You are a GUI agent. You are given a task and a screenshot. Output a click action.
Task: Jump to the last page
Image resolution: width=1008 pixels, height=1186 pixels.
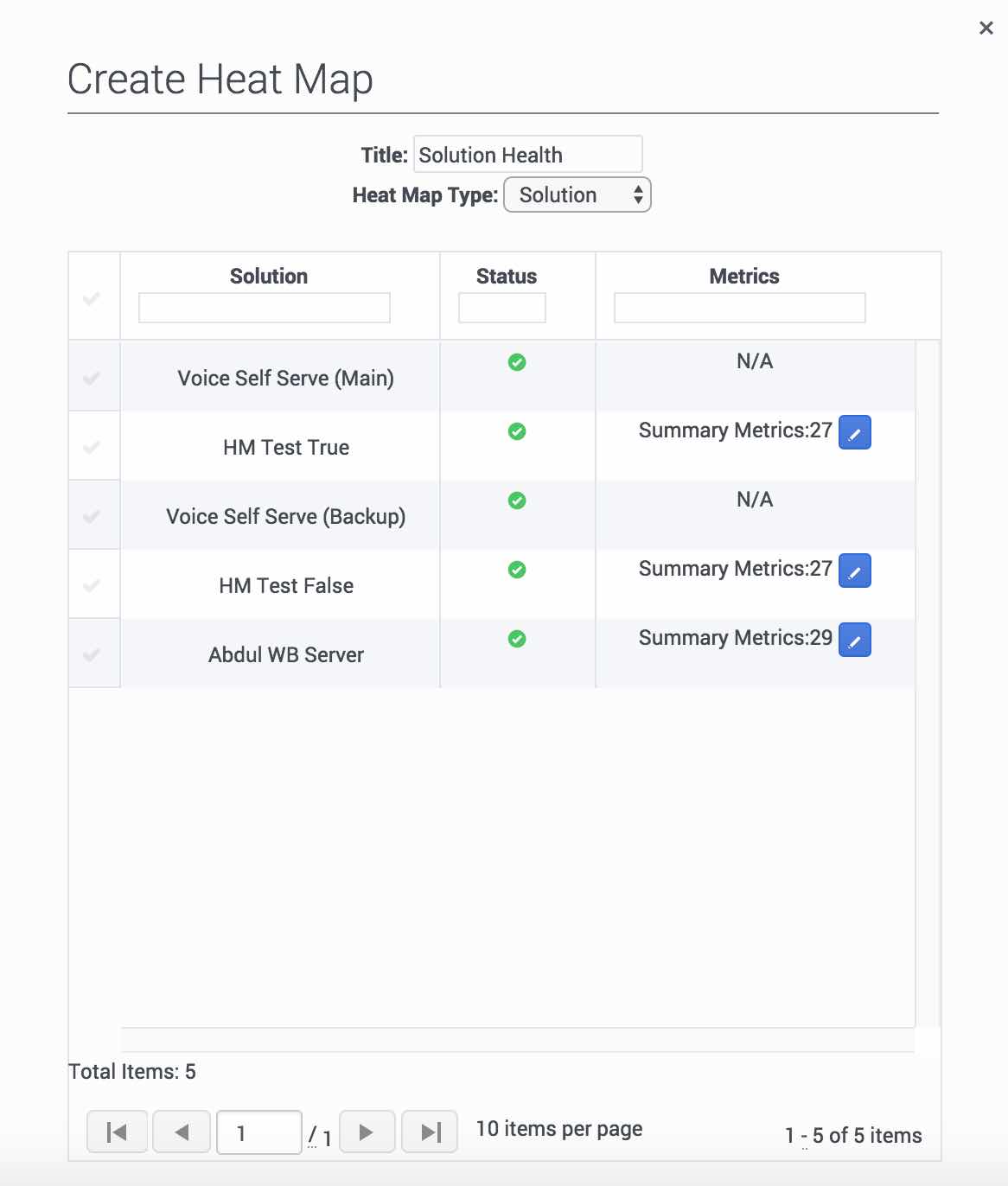pyautogui.click(x=431, y=1132)
